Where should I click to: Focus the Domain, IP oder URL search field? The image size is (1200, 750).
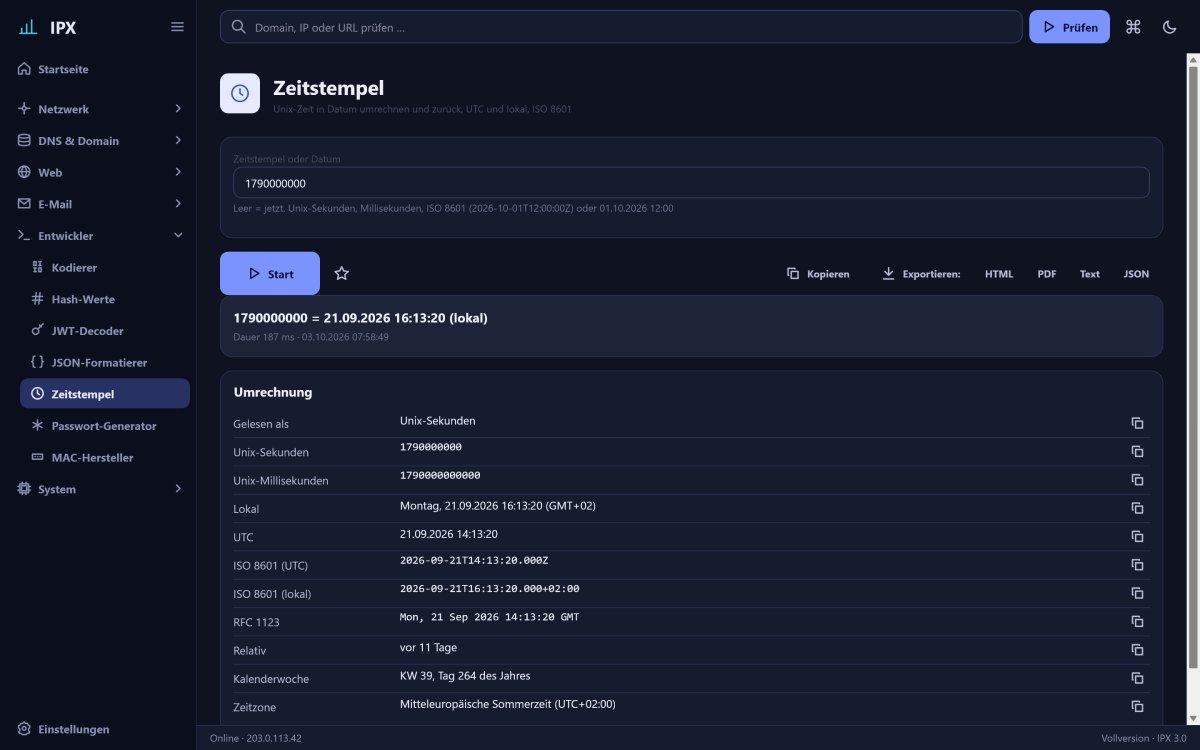pyautogui.click(x=621, y=27)
